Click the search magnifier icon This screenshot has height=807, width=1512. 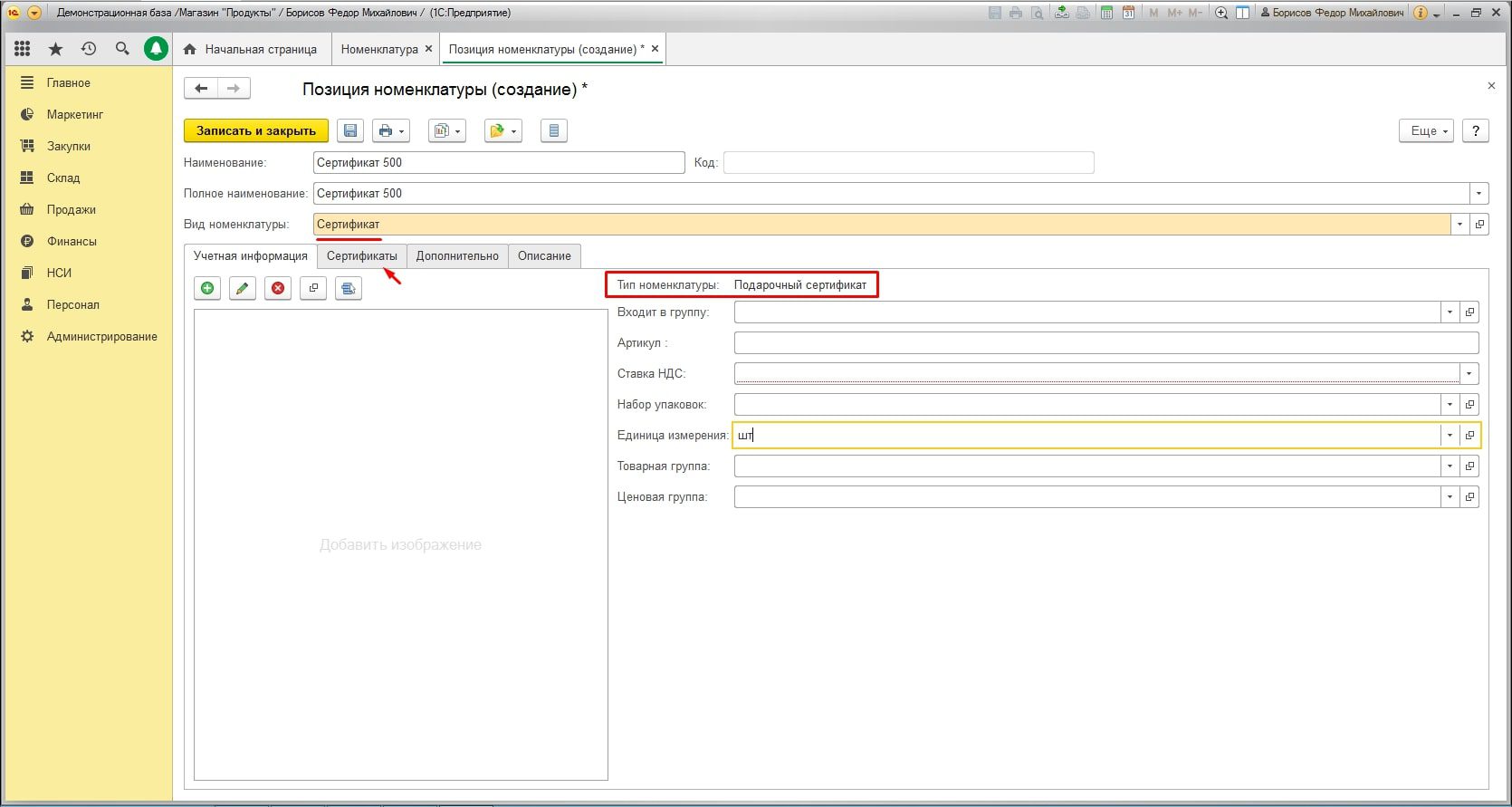(122, 49)
